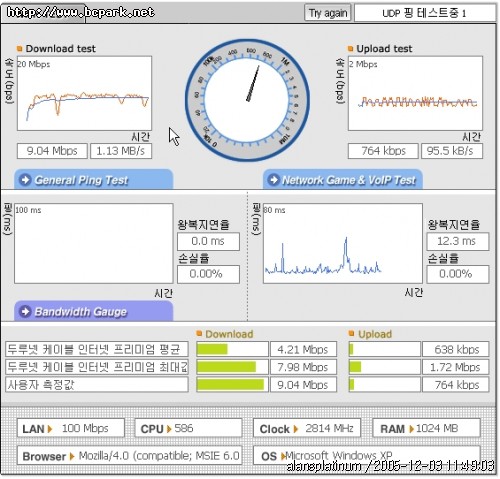Click the 9.04 Mbps download result field
Screen dimensions: 500x479
(x=52, y=151)
